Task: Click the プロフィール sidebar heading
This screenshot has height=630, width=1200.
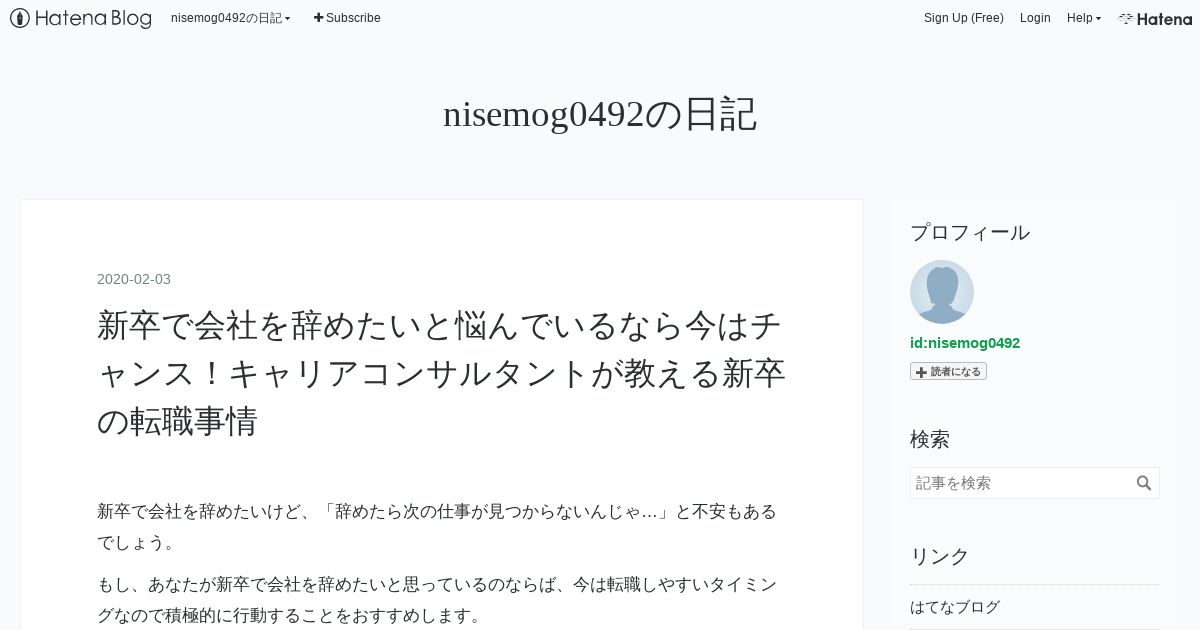Action: [970, 232]
